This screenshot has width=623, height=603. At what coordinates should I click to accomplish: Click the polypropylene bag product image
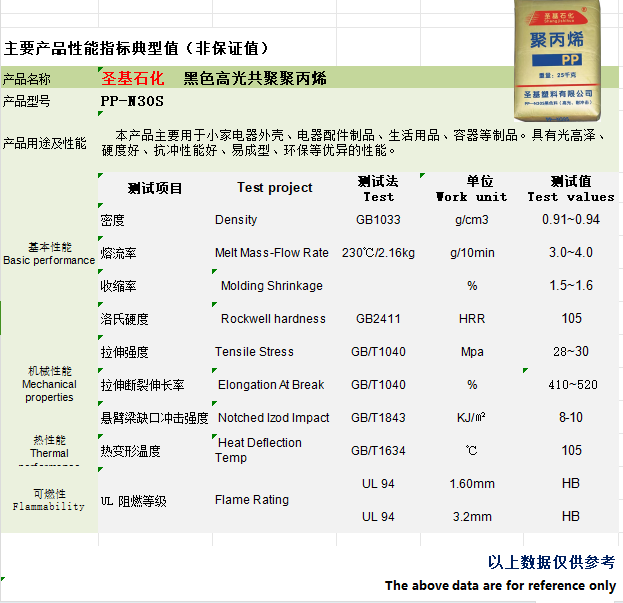(557, 61)
